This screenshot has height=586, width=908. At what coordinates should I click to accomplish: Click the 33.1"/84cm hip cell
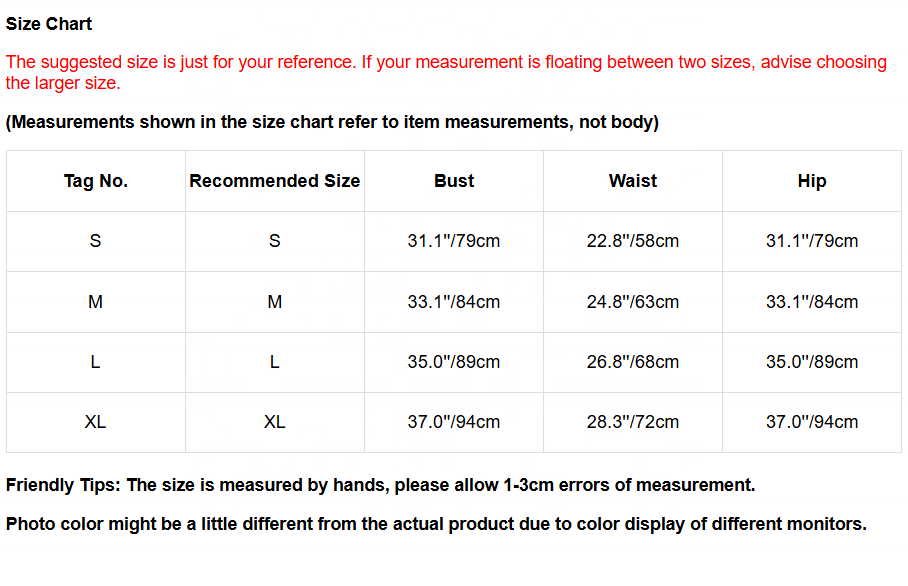click(812, 302)
